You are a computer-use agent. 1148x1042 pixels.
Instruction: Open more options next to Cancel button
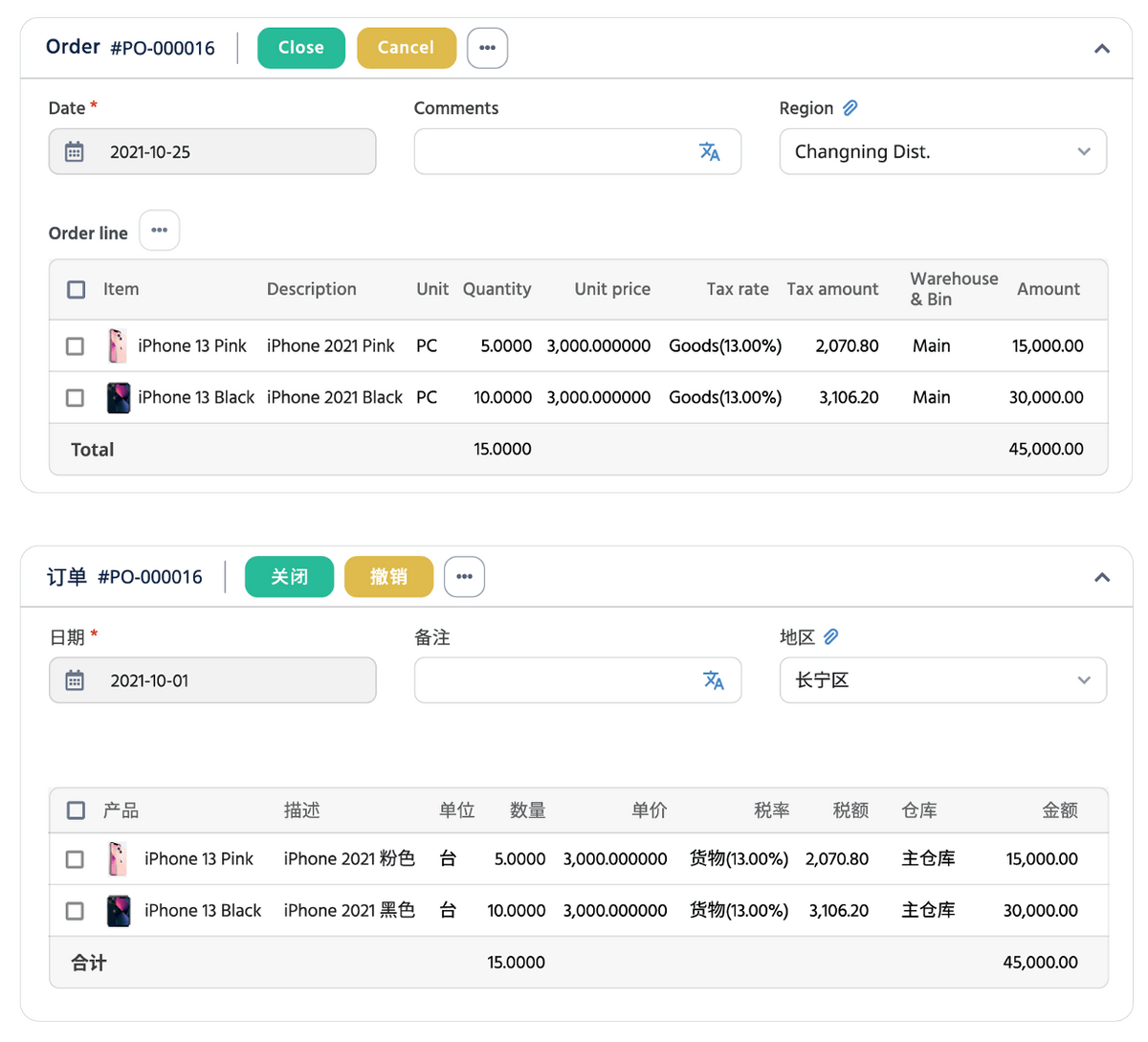coord(487,48)
